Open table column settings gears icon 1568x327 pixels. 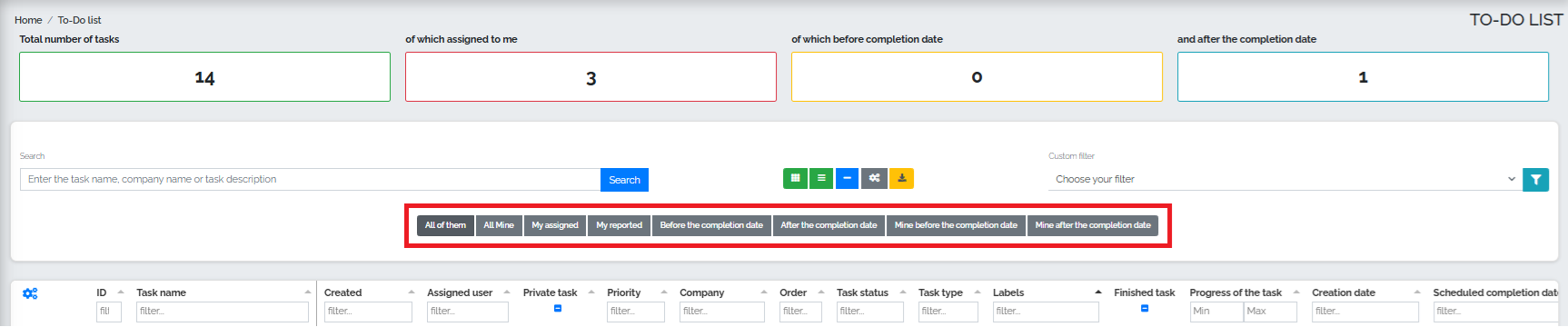click(x=30, y=293)
